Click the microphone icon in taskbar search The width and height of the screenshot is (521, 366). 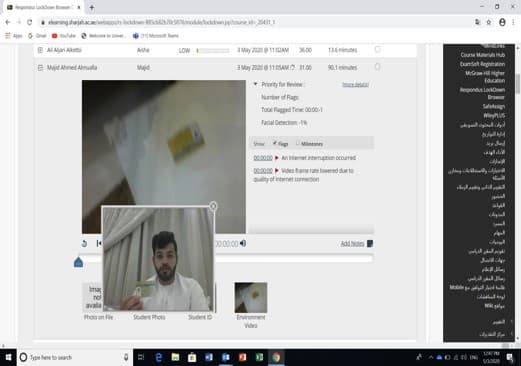tap(126, 357)
